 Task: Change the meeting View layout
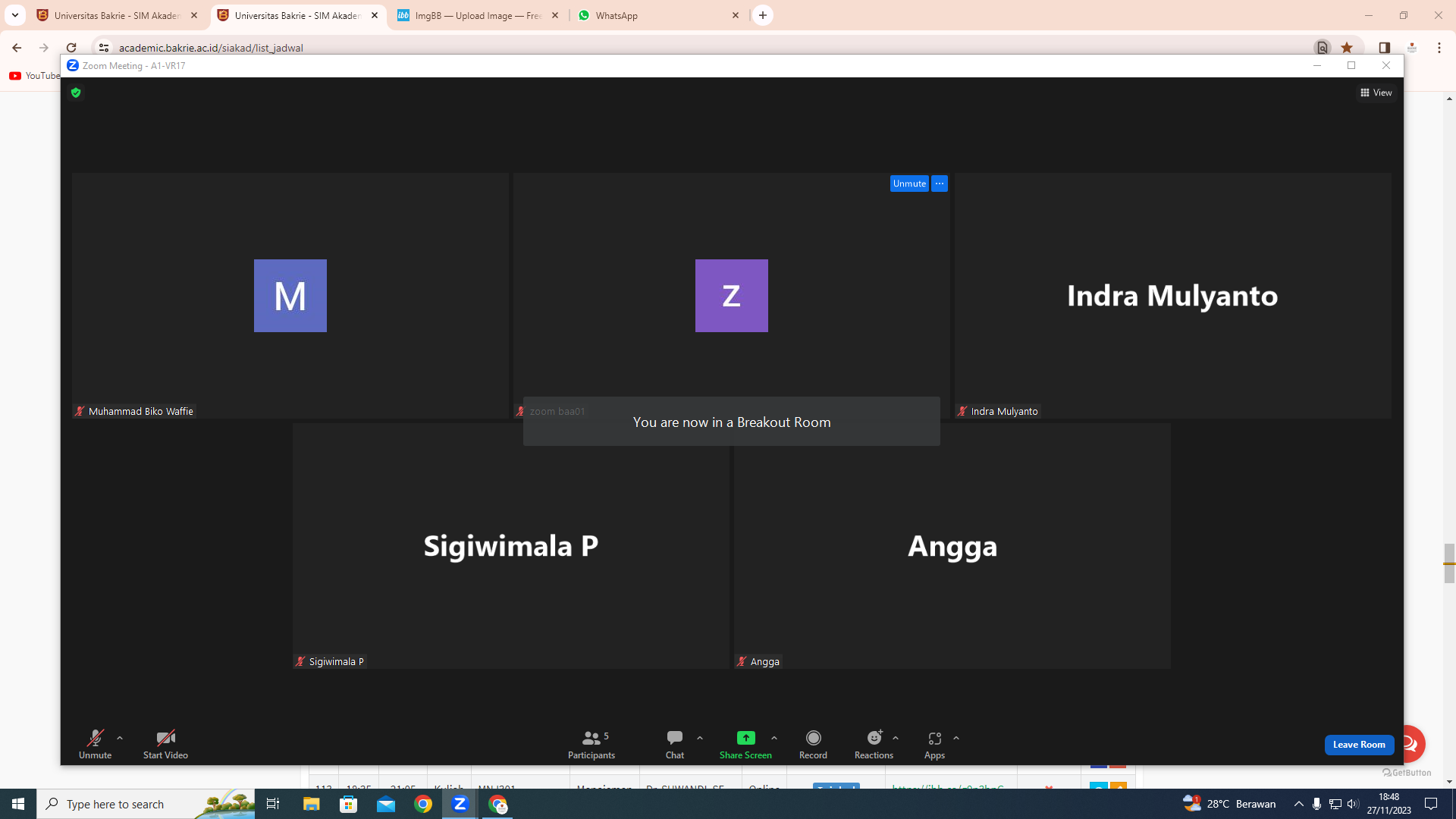point(1376,93)
